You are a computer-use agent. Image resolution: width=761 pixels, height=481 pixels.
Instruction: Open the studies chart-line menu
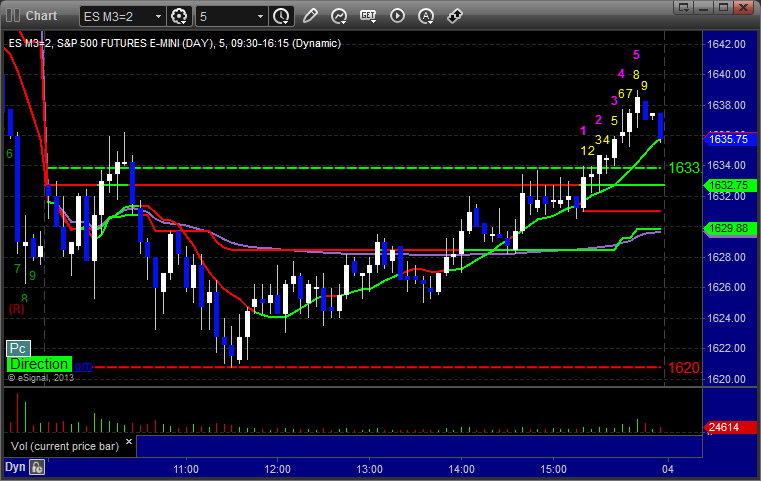[339, 16]
